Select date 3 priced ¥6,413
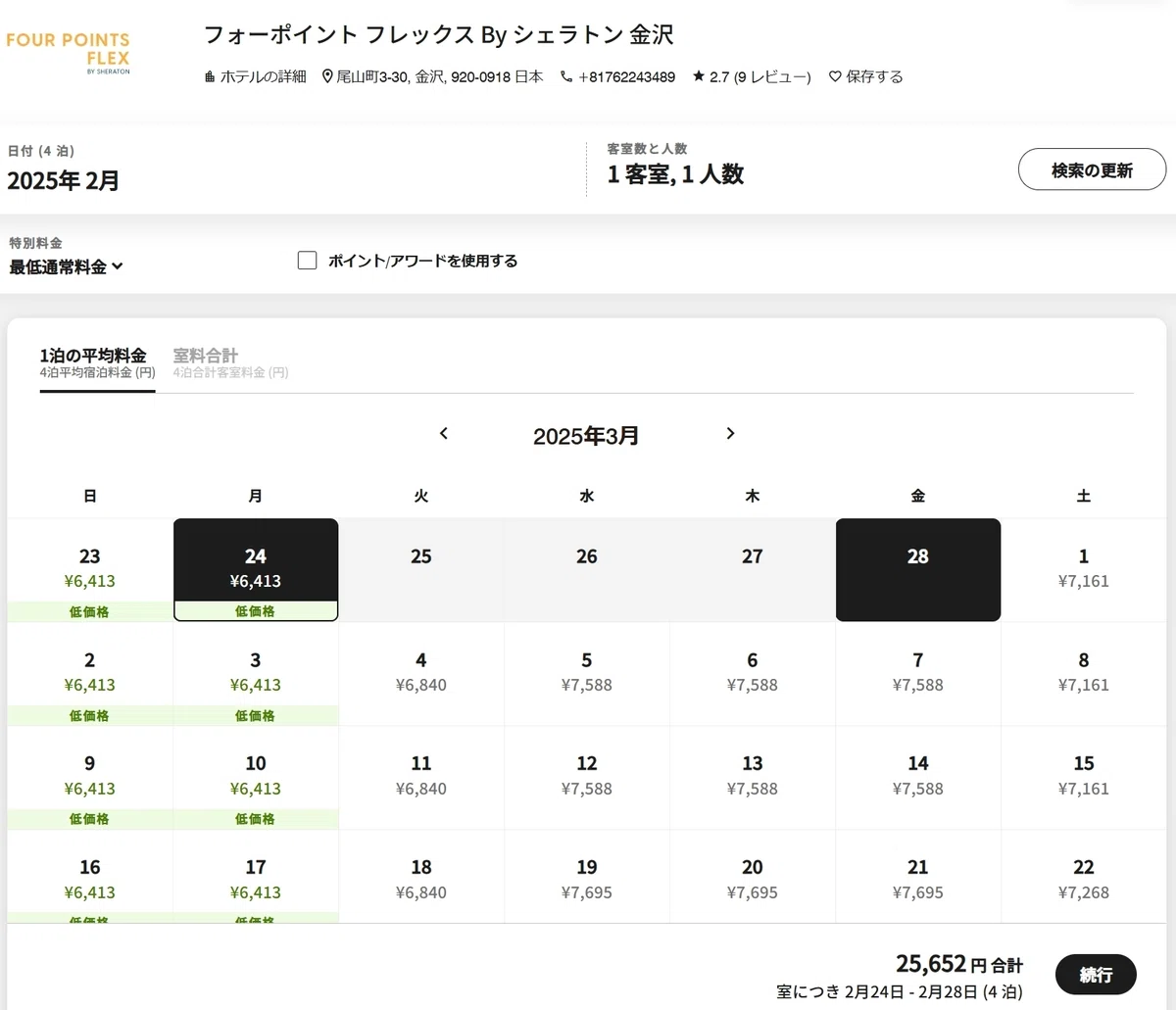The width and height of the screenshot is (1176, 1010). coord(256,674)
